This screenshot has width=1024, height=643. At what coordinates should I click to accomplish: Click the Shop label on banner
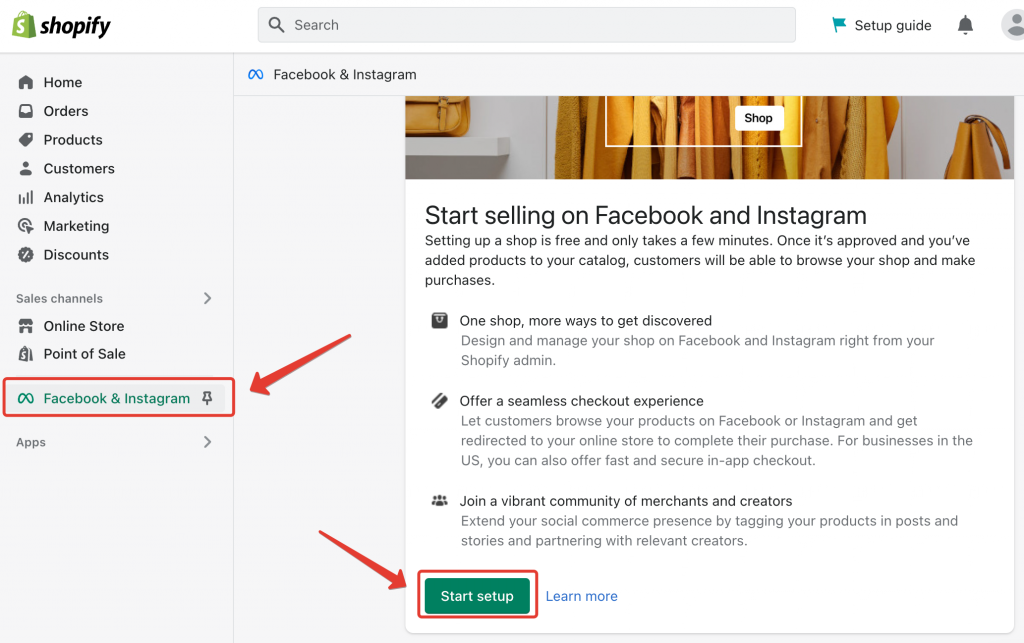(758, 118)
